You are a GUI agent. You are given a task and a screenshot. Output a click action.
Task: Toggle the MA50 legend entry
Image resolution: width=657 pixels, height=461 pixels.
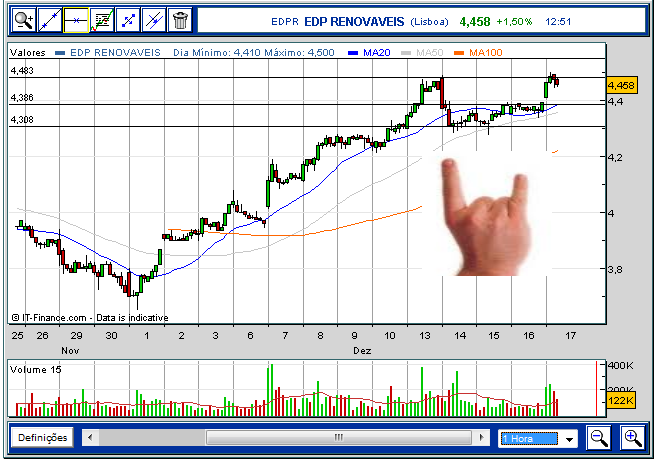(429, 53)
